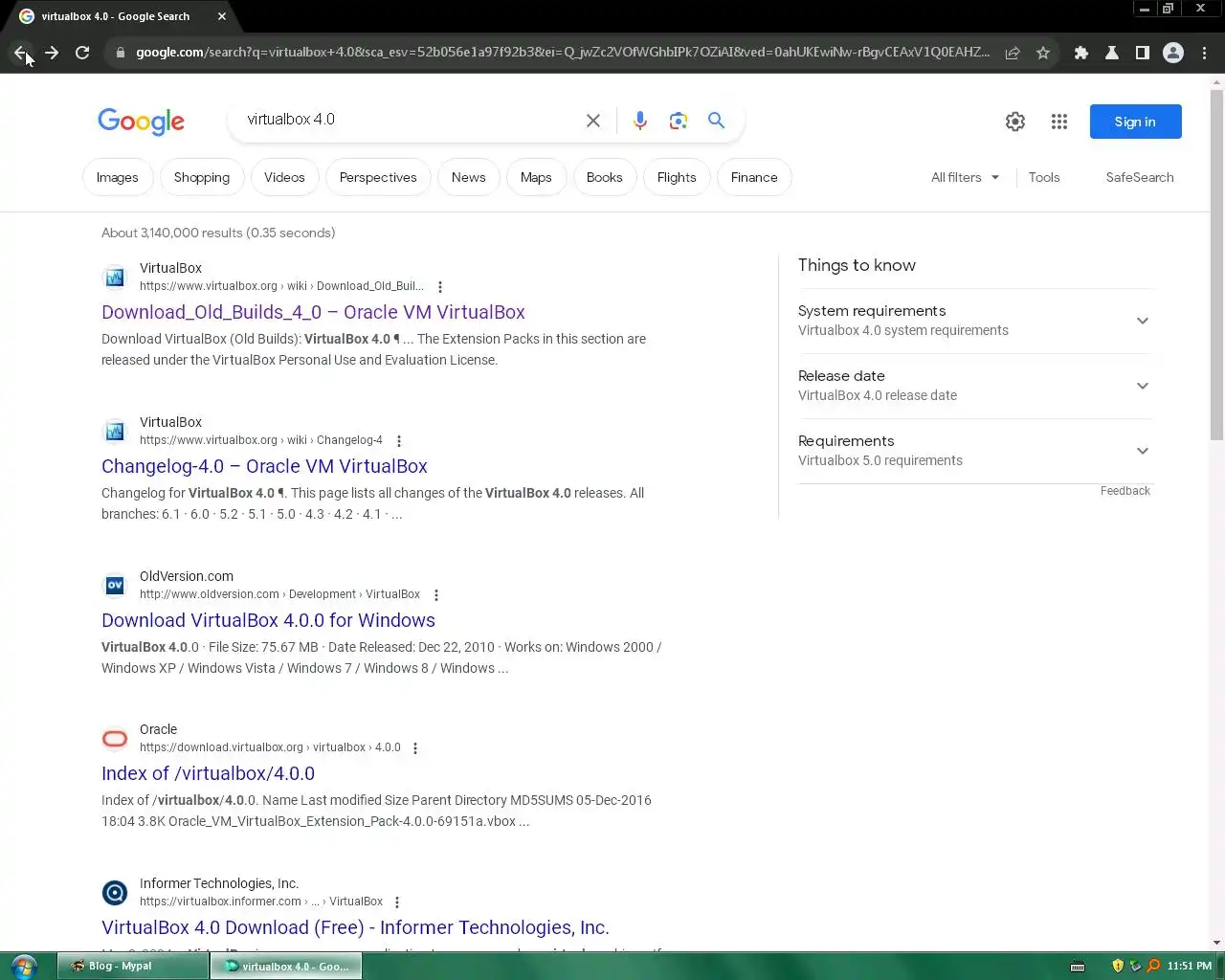Start voice search with microphone

click(640, 121)
